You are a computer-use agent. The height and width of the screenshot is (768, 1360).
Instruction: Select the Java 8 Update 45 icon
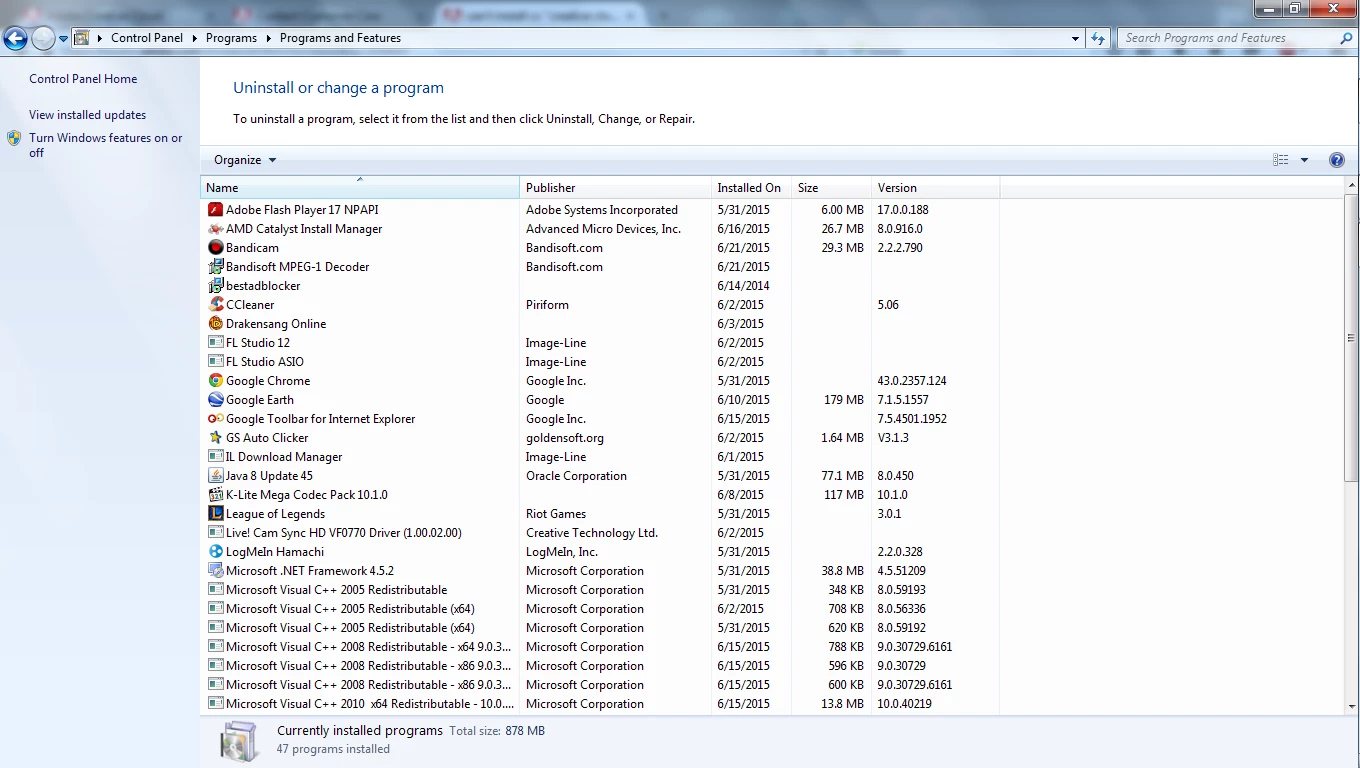(x=215, y=476)
